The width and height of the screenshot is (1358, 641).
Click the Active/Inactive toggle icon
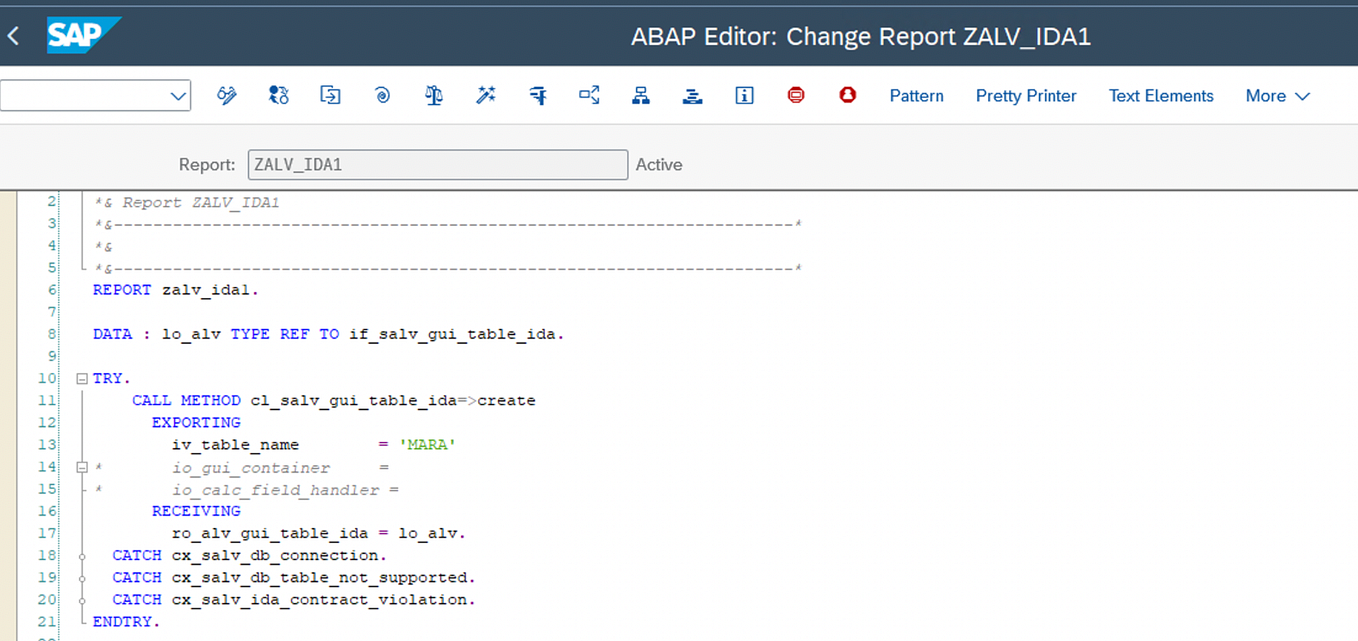279,96
